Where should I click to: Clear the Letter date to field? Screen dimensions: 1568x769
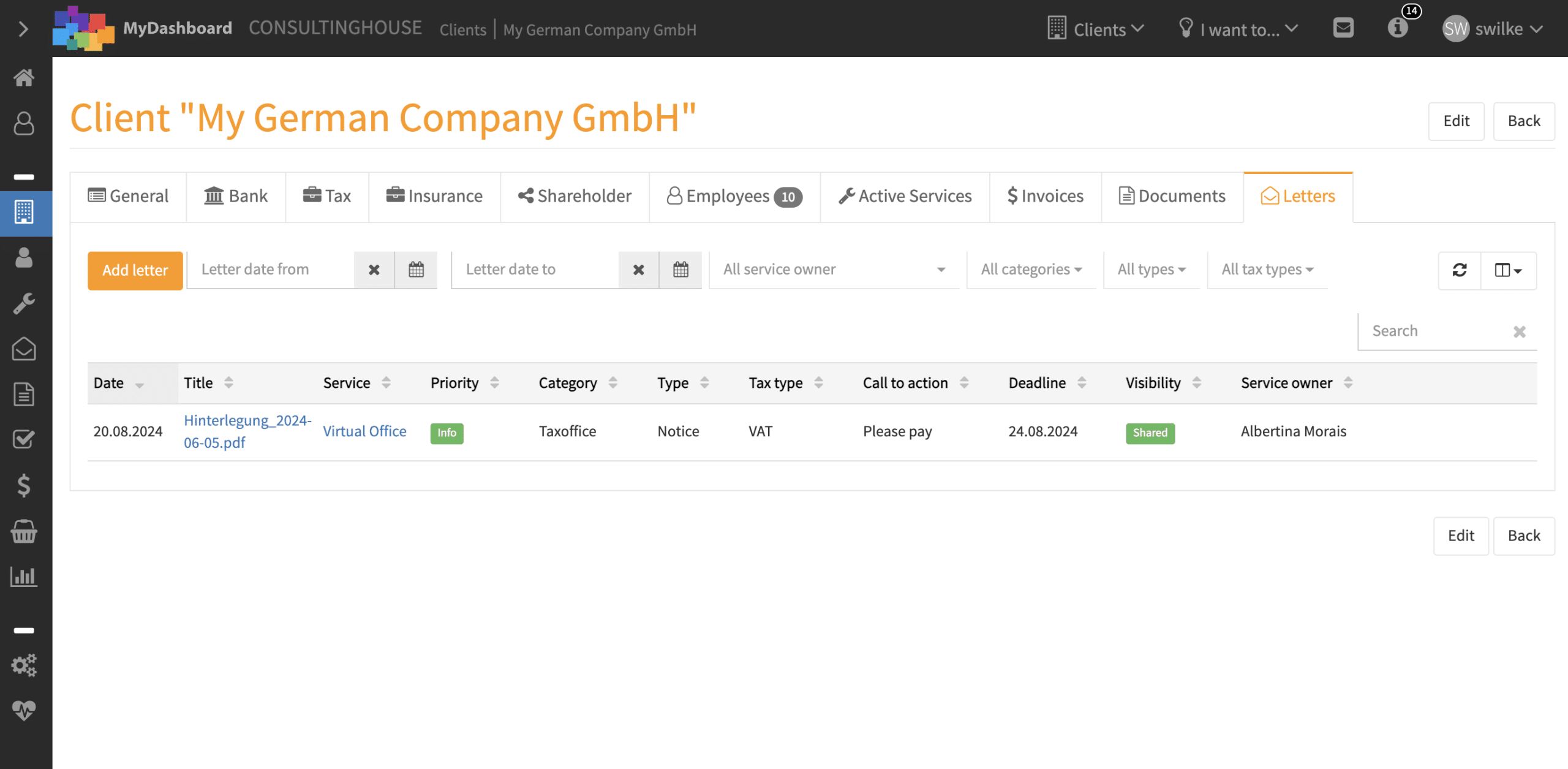[x=639, y=270]
